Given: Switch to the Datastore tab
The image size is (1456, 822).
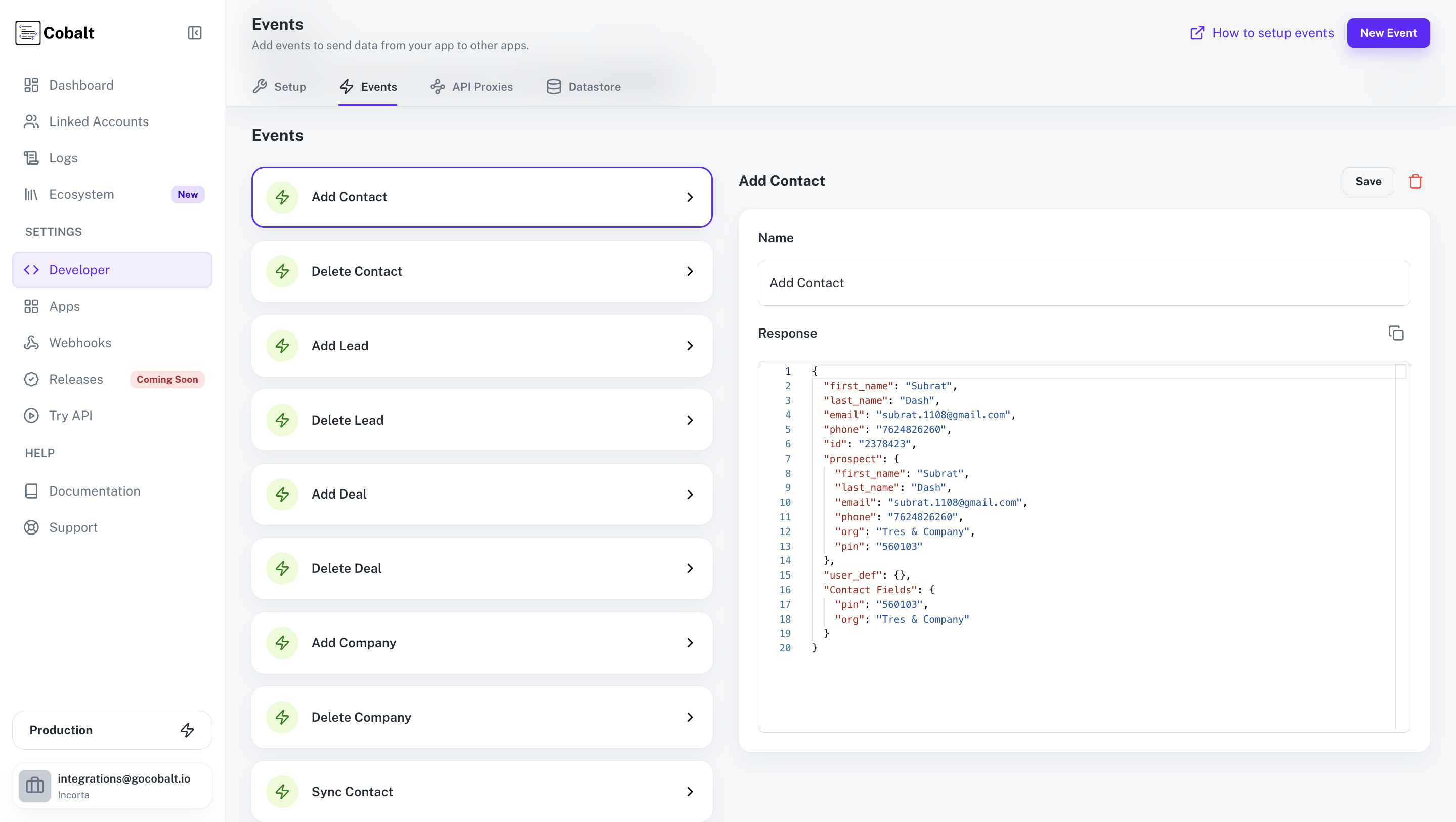Looking at the screenshot, I should coord(583,87).
